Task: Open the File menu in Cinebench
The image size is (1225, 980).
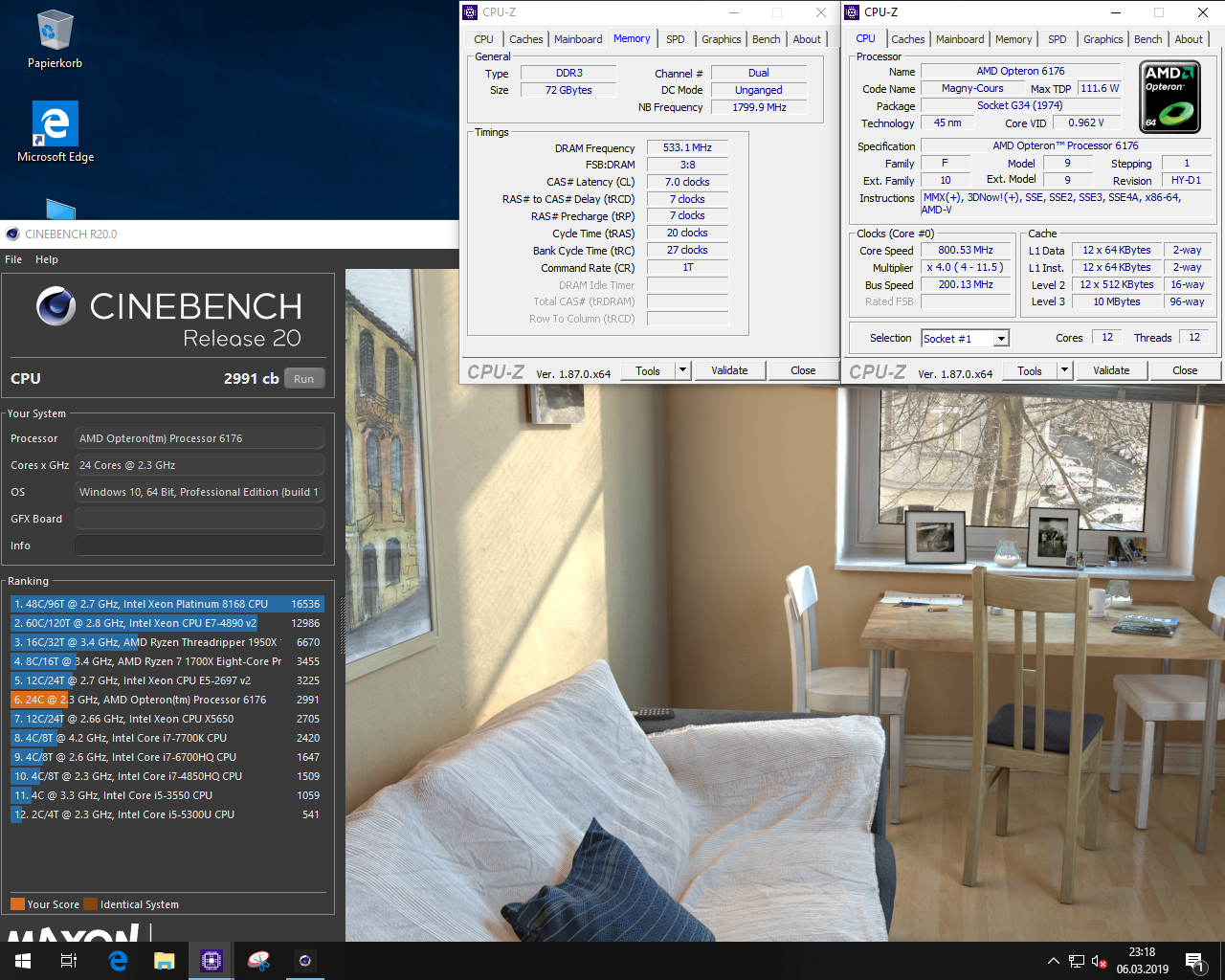Action: pyautogui.click(x=13, y=259)
